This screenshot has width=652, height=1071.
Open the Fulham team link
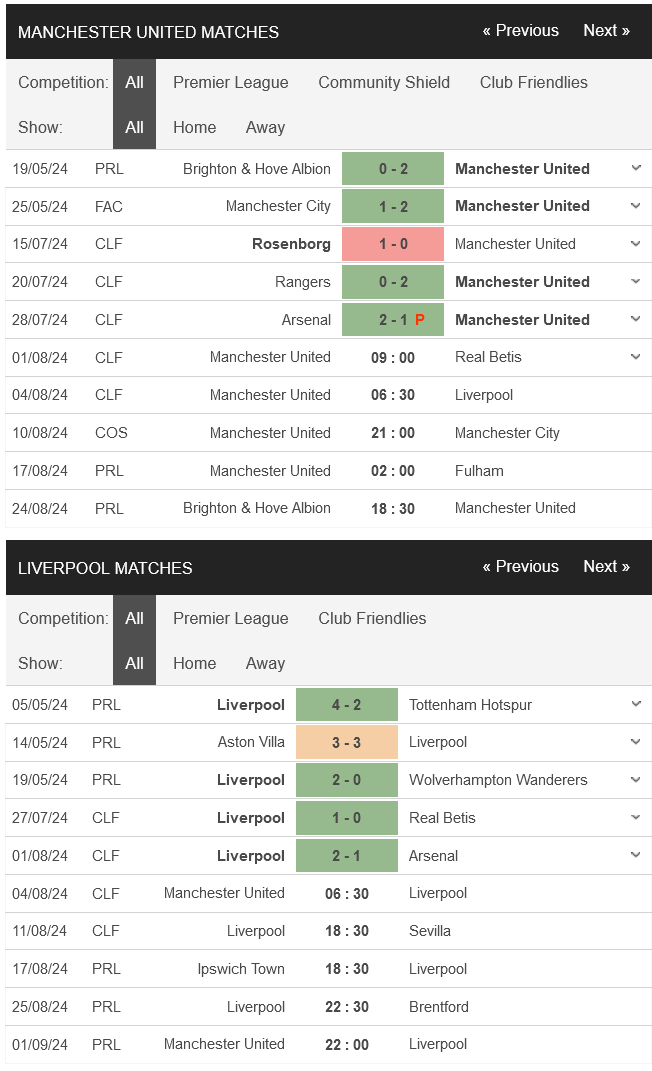(x=479, y=471)
